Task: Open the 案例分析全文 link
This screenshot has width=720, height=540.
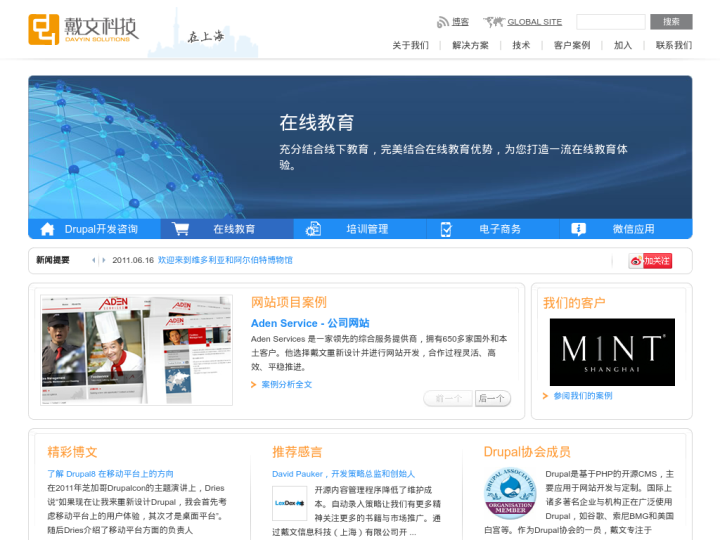Action: point(287,384)
